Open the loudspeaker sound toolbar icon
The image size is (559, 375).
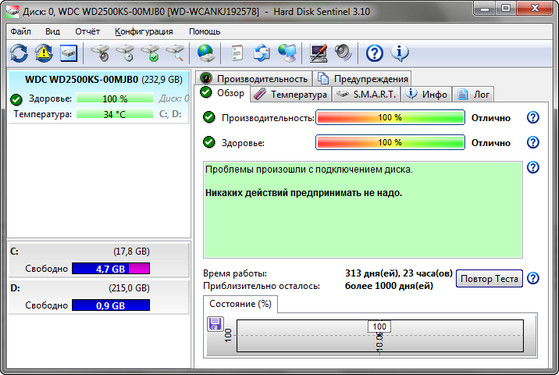click(x=343, y=53)
